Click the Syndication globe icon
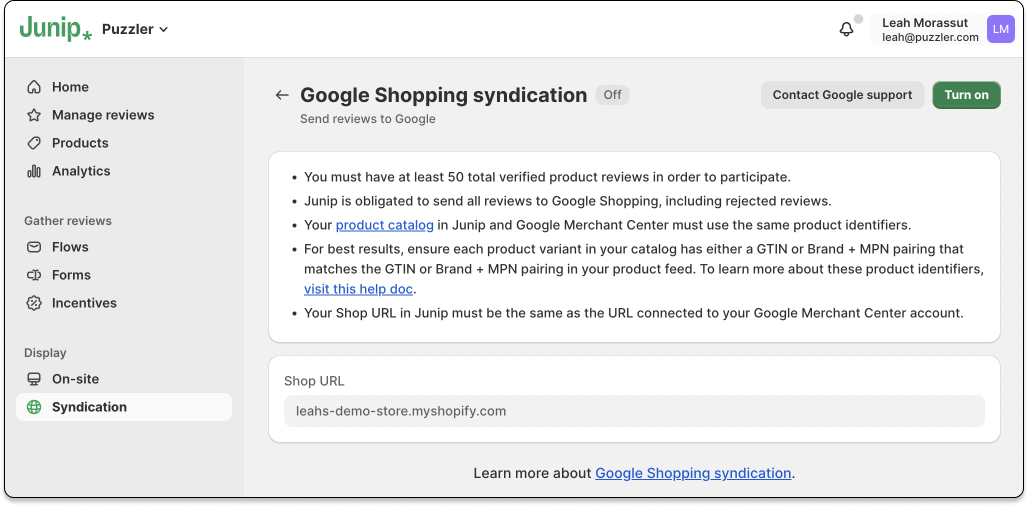 (x=33, y=407)
